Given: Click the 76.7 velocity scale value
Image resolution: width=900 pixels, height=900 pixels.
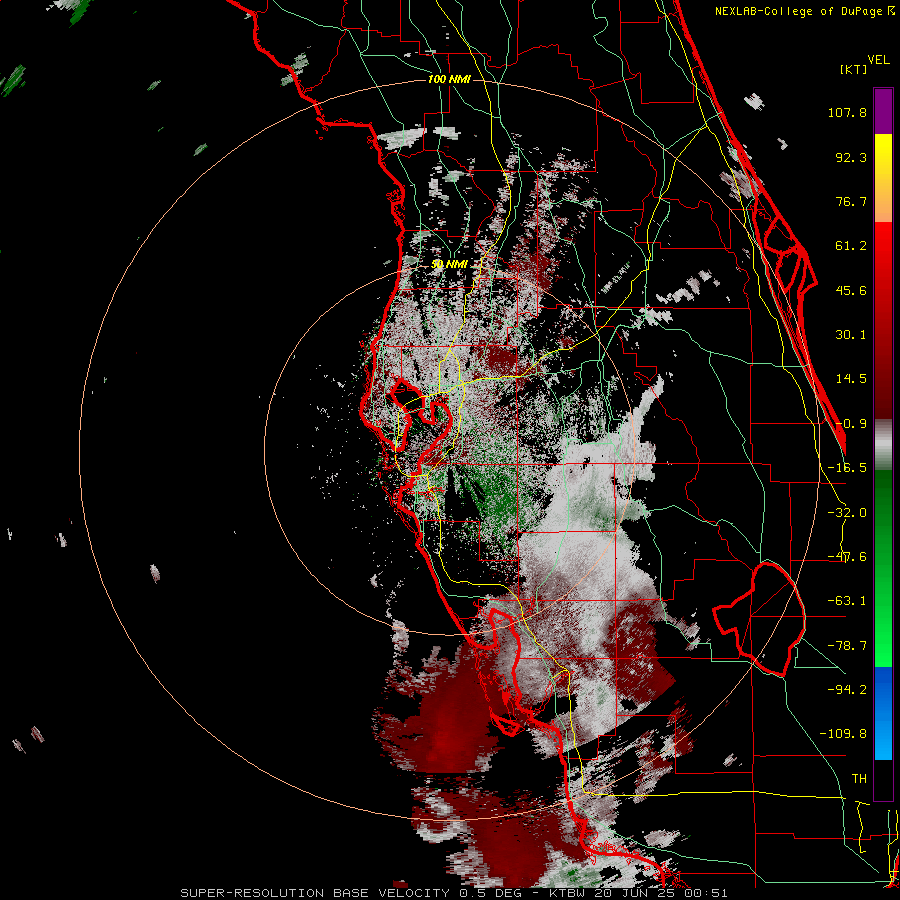Looking at the screenshot, I should point(851,201).
